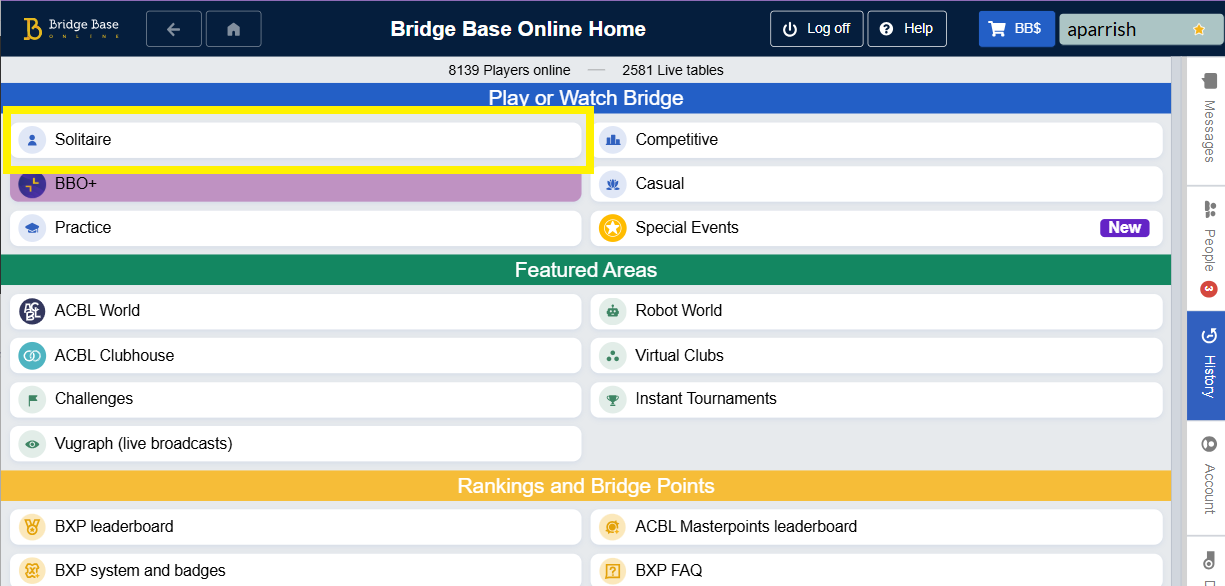Open Instant Tournaments
The width and height of the screenshot is (1225, 586).
pos(877,399)
